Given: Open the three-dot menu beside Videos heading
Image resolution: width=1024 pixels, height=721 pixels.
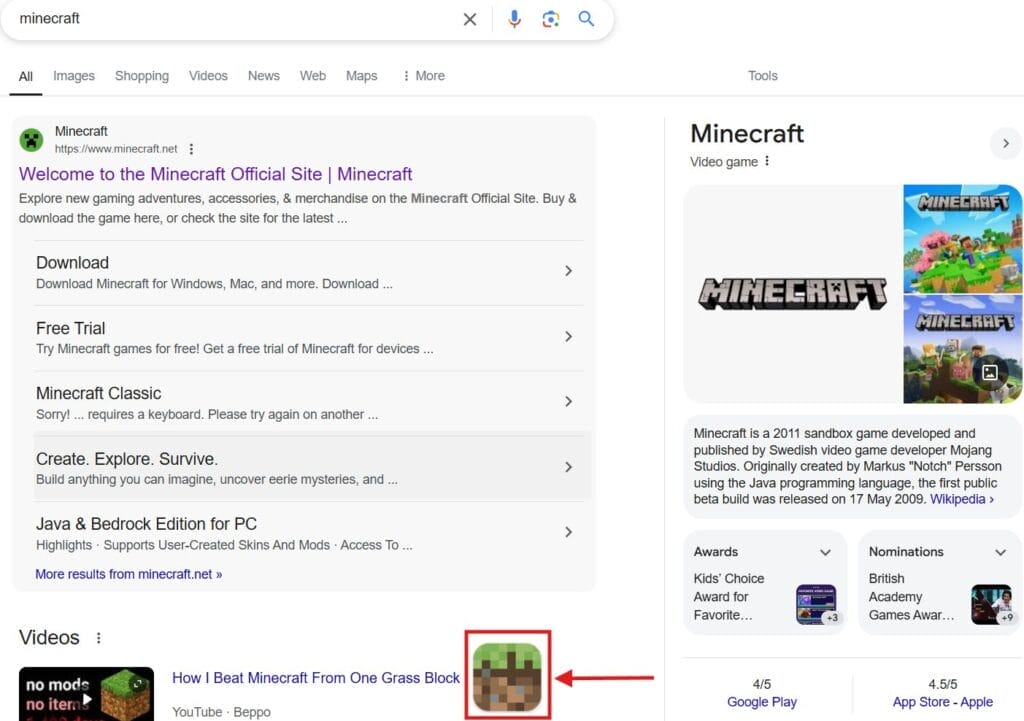Looking at the screenshot, I should point(97,638).
